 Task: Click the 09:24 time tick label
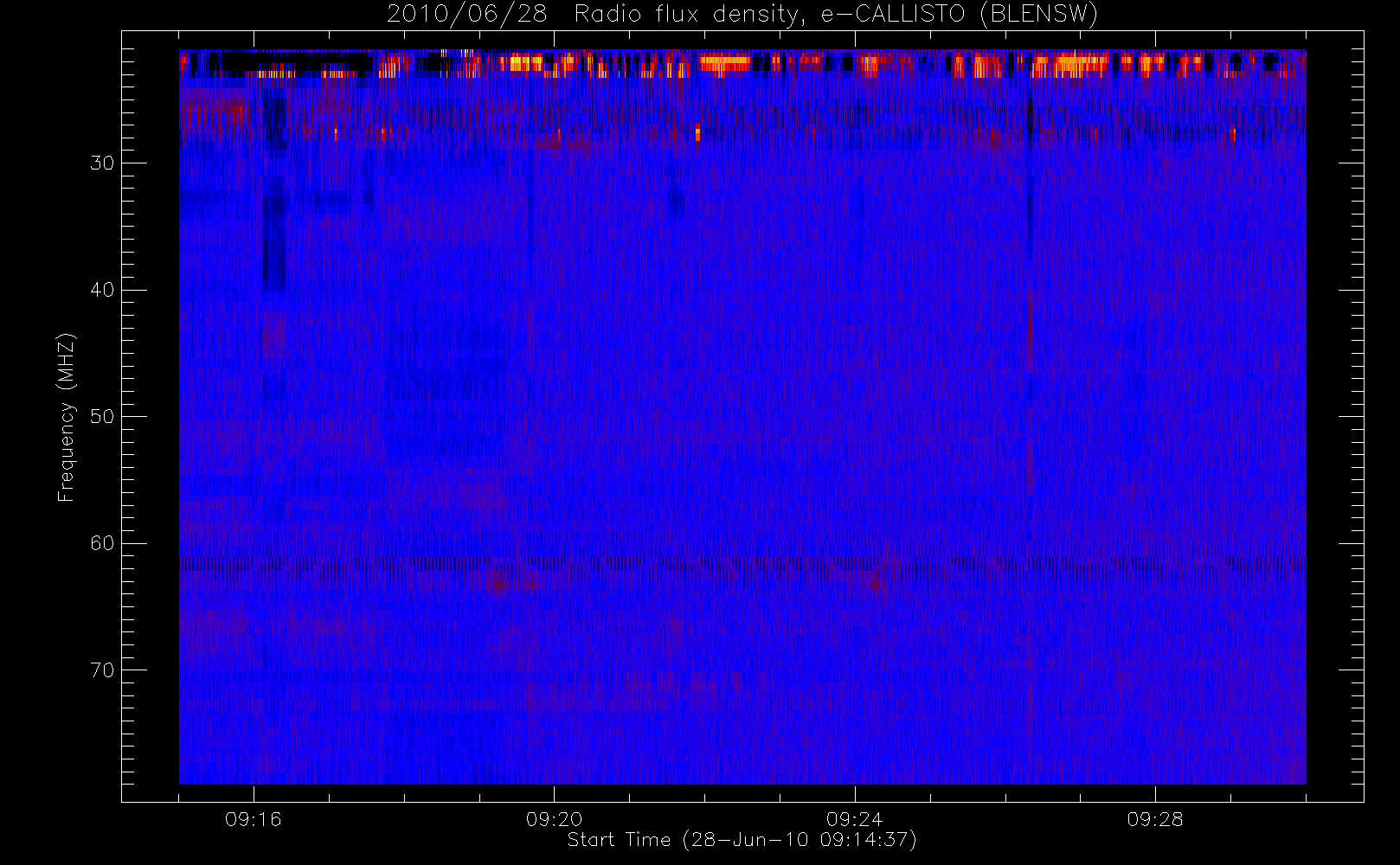[x=855, y=819]
